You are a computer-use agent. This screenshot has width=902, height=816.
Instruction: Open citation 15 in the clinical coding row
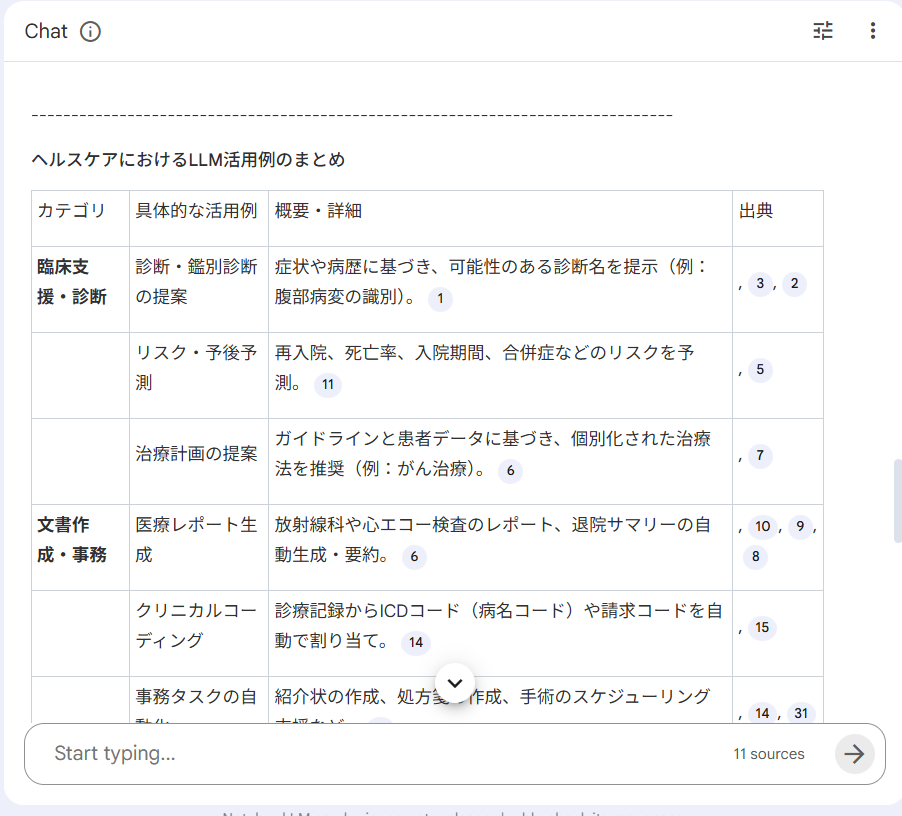click(763, 628)
